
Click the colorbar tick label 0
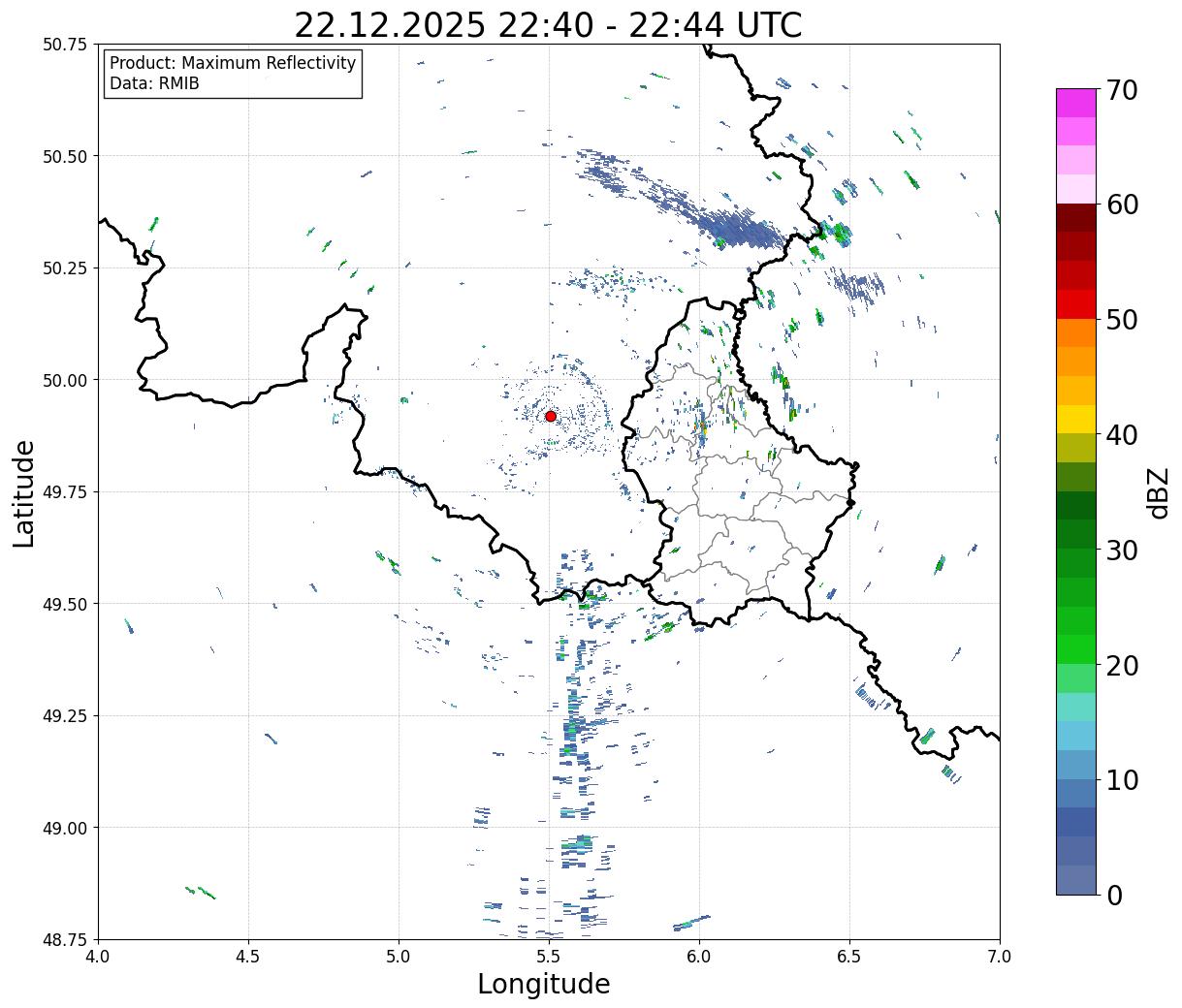(1114, 895)
